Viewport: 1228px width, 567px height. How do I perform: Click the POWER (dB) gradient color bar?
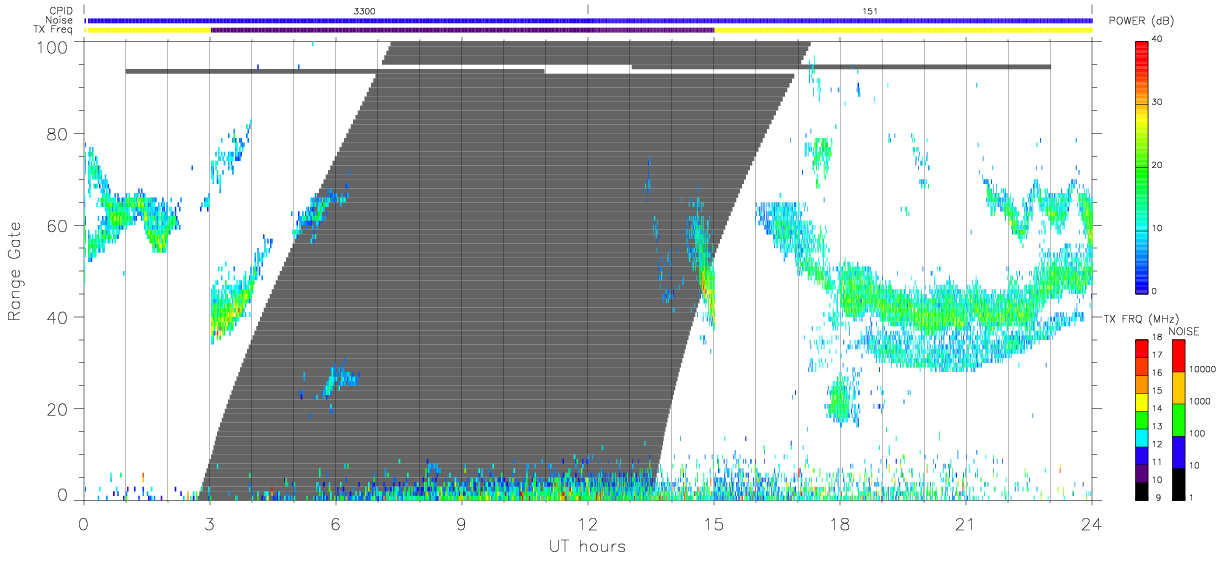point(1142,166)
